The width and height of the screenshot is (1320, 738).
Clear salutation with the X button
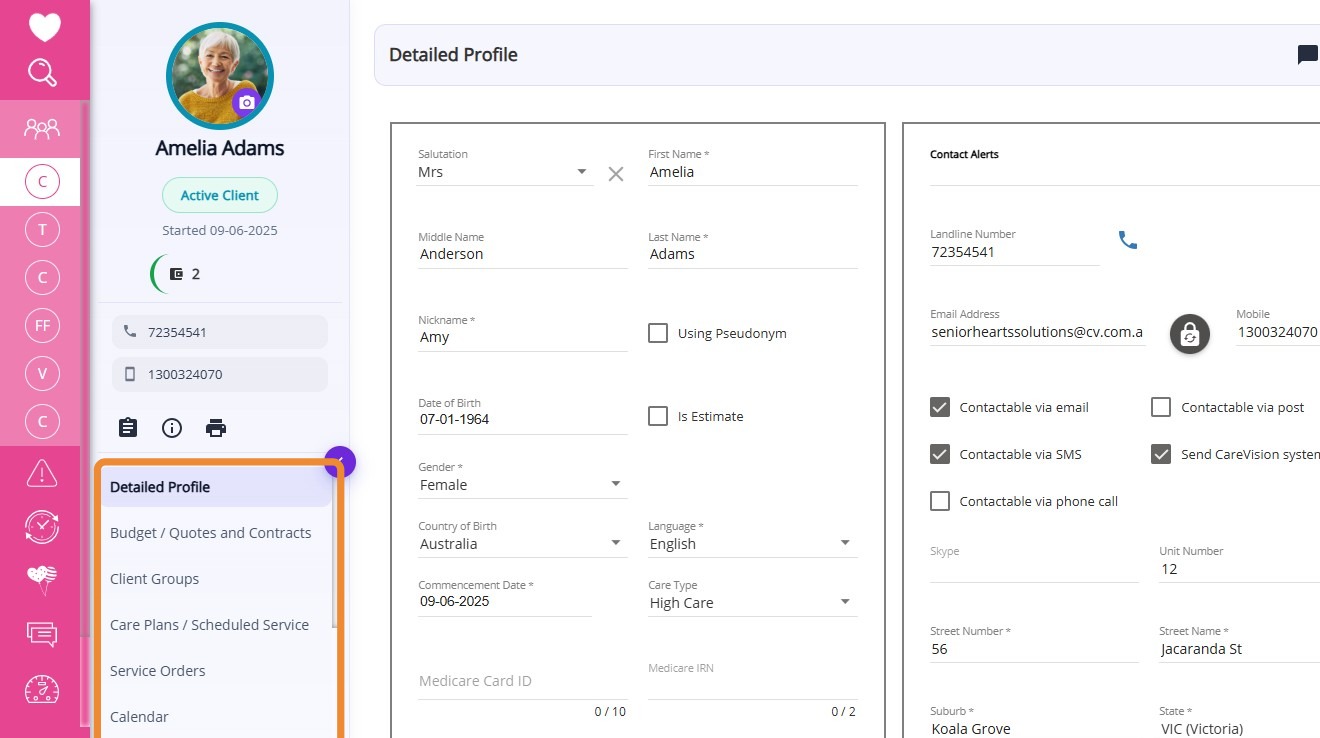(616, 174)
